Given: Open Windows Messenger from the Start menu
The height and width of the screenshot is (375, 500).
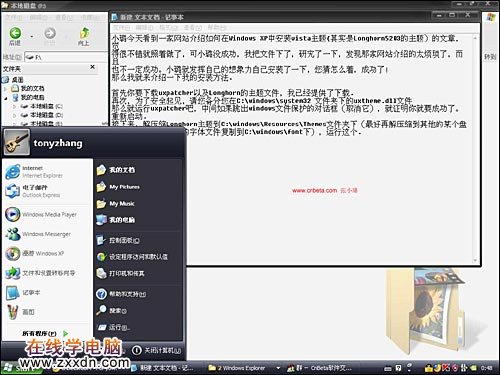Looking at the screenshot, I should pos(47,234).
